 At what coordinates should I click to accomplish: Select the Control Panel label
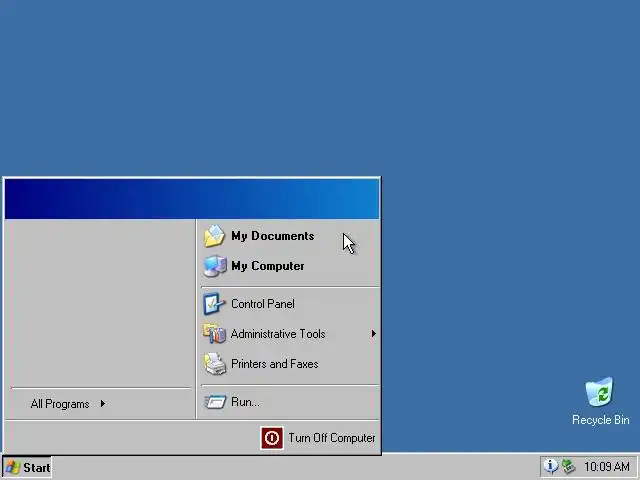[263, 304]
